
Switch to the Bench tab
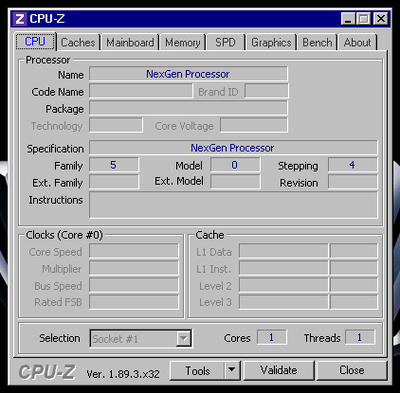(x=317, y=43)
